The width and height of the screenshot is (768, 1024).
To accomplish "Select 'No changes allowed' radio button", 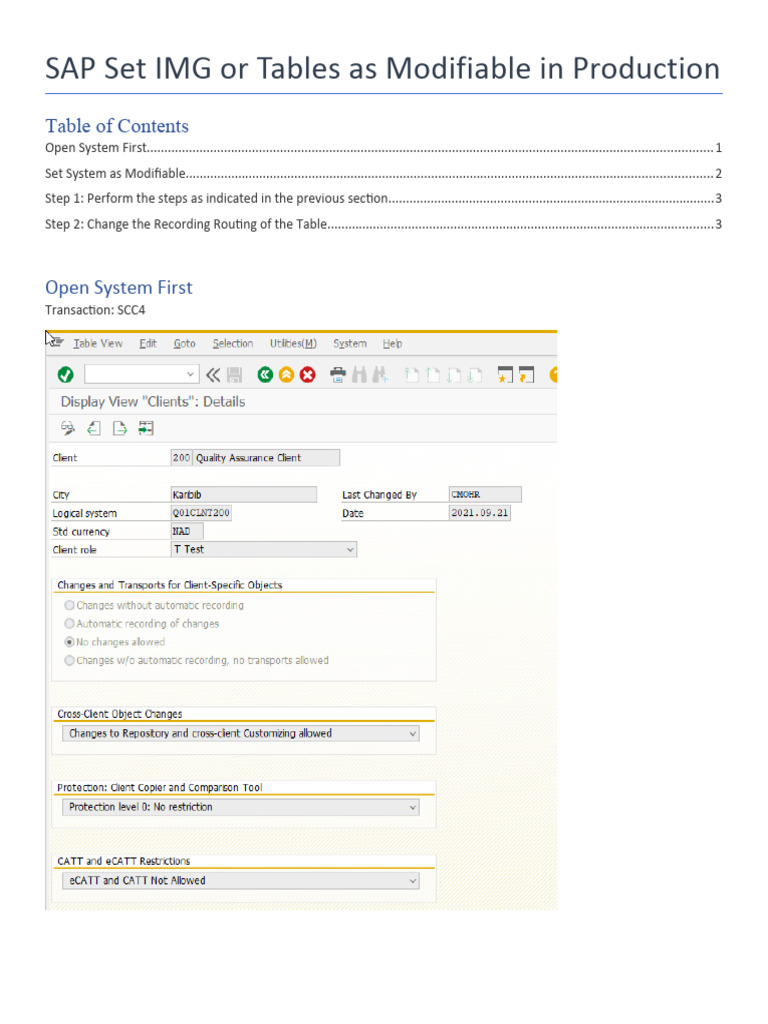I will tap(69, 642).
